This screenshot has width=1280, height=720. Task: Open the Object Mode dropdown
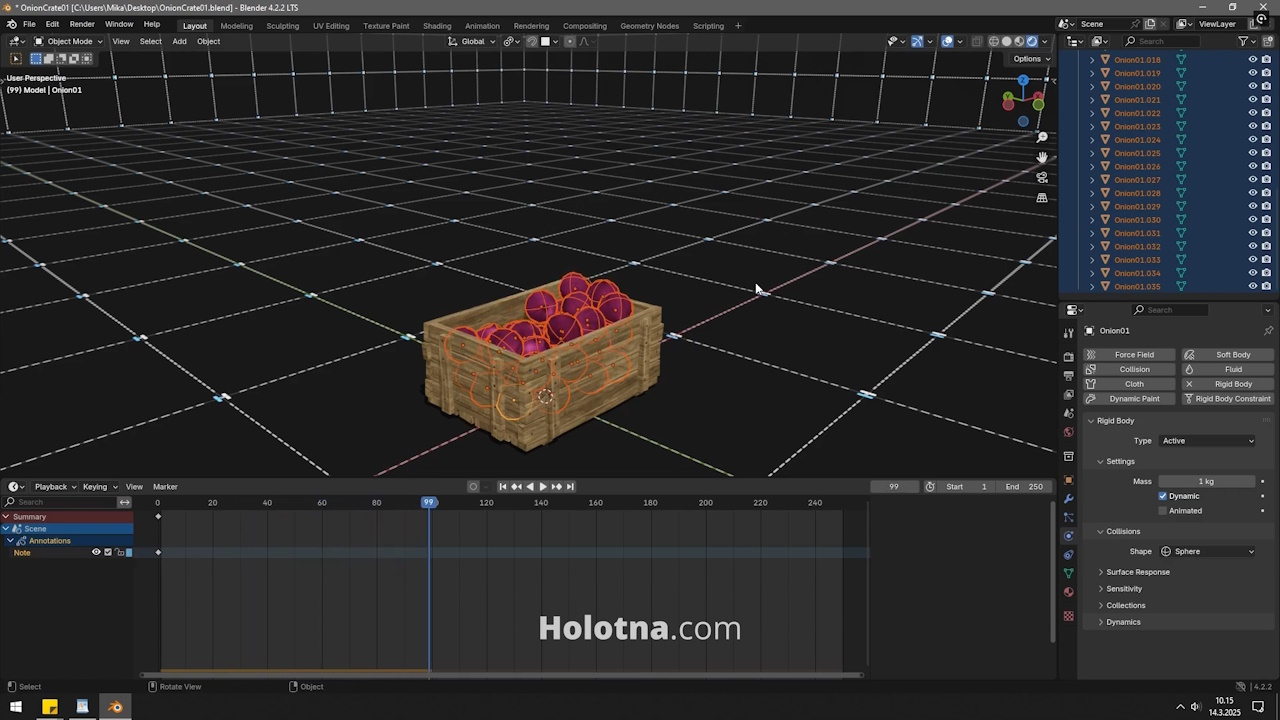coord(69,41)
